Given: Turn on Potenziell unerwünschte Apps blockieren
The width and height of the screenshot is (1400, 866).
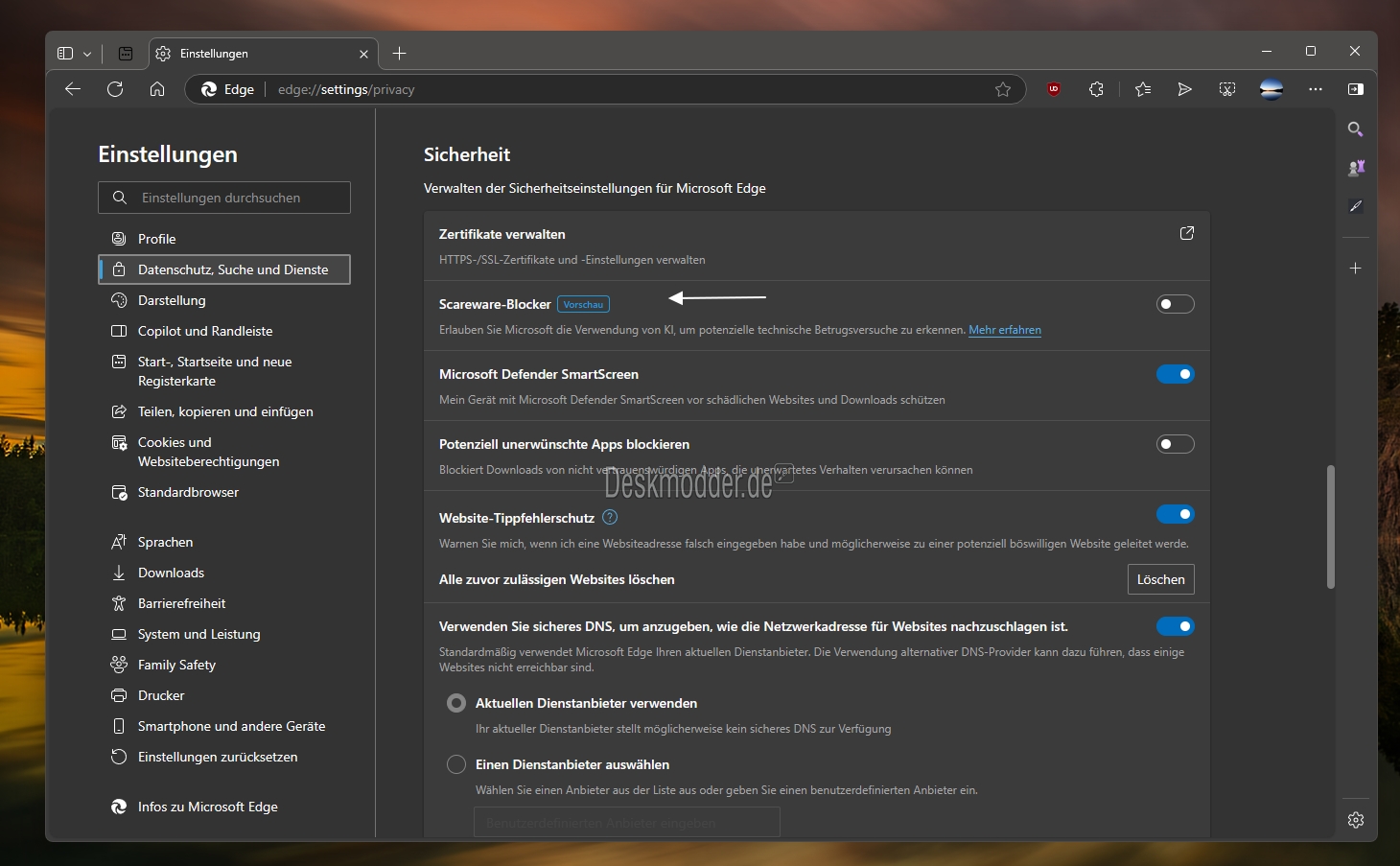Looking at the screenshot, I should click(1176, 444).
